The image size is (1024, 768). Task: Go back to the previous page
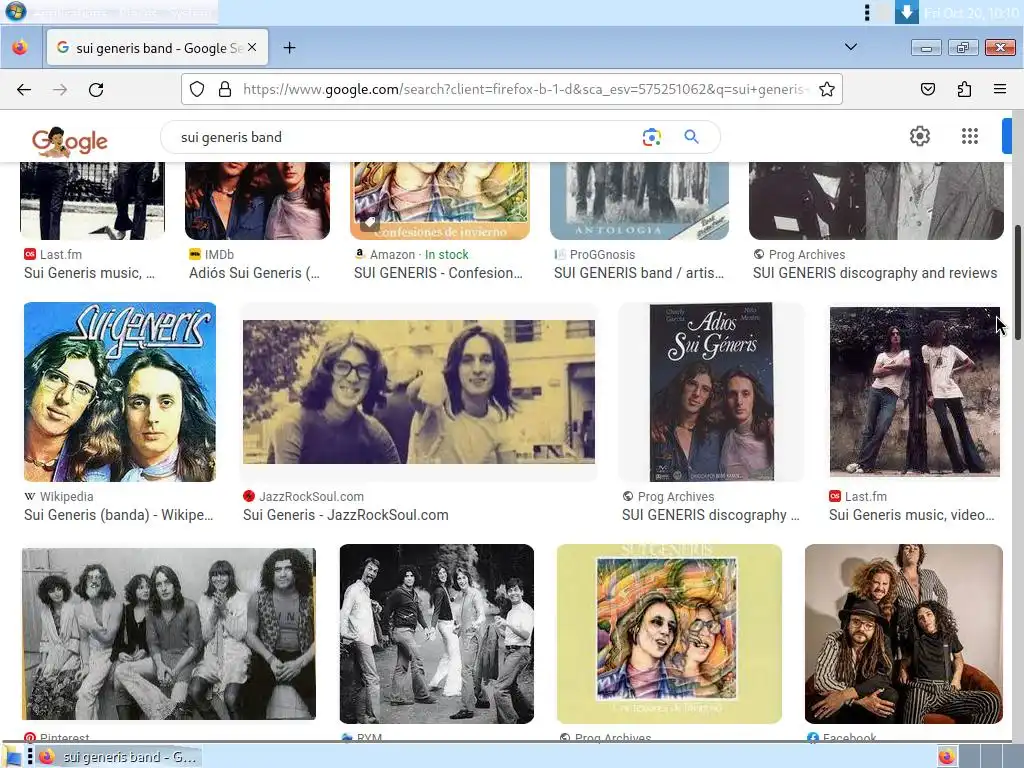pyautogui.click(x=24, y=89)
